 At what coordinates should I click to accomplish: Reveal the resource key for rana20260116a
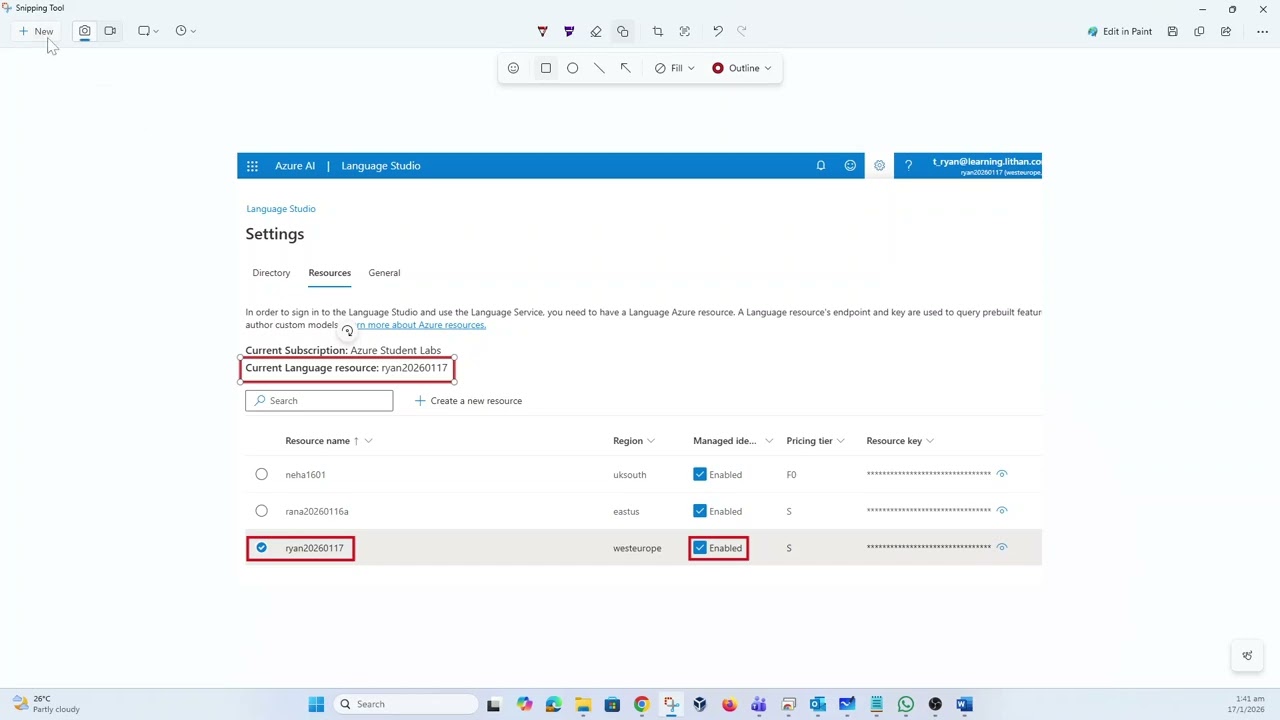coord(1002,511)
